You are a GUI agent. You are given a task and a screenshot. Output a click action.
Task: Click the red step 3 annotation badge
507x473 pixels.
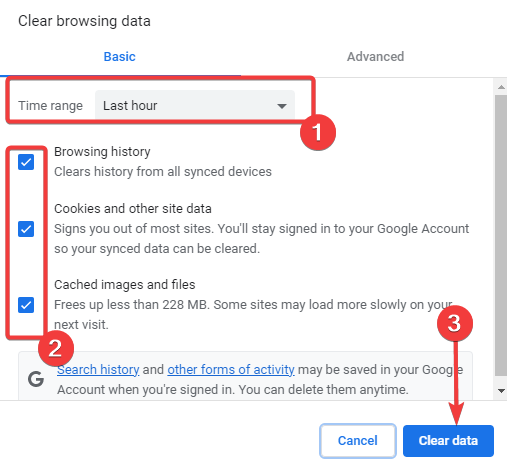(x=455, y=323)
